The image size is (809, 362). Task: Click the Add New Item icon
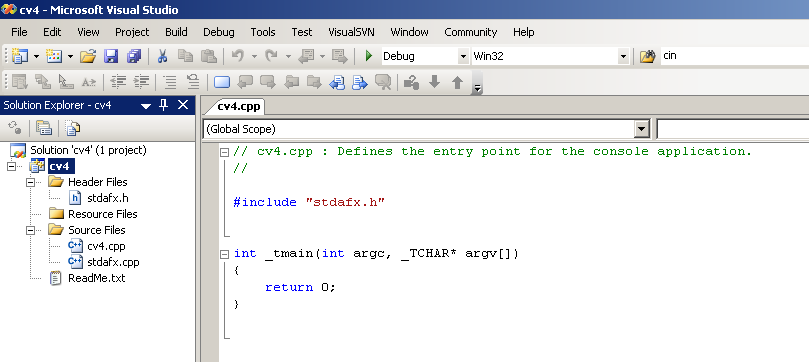54,56
